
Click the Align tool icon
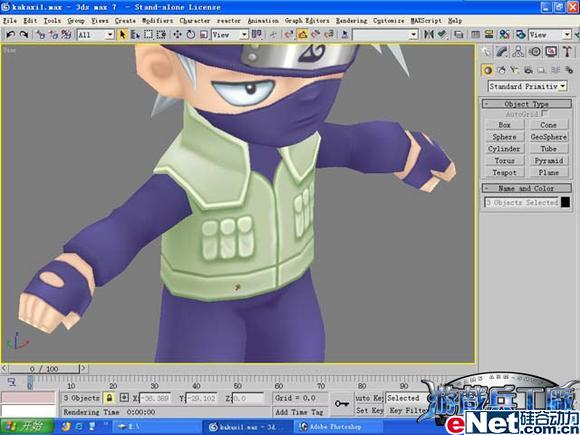coord(442,35)
